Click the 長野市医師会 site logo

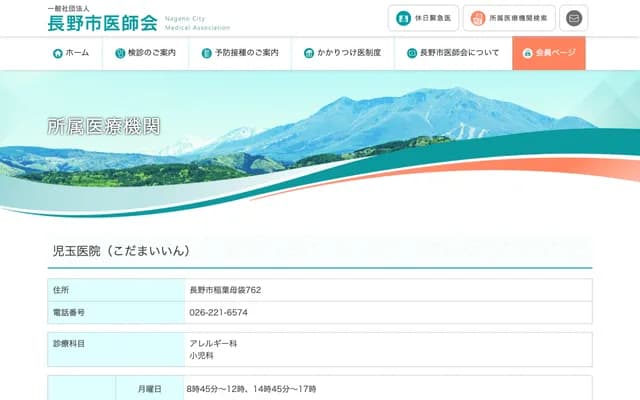102,20
